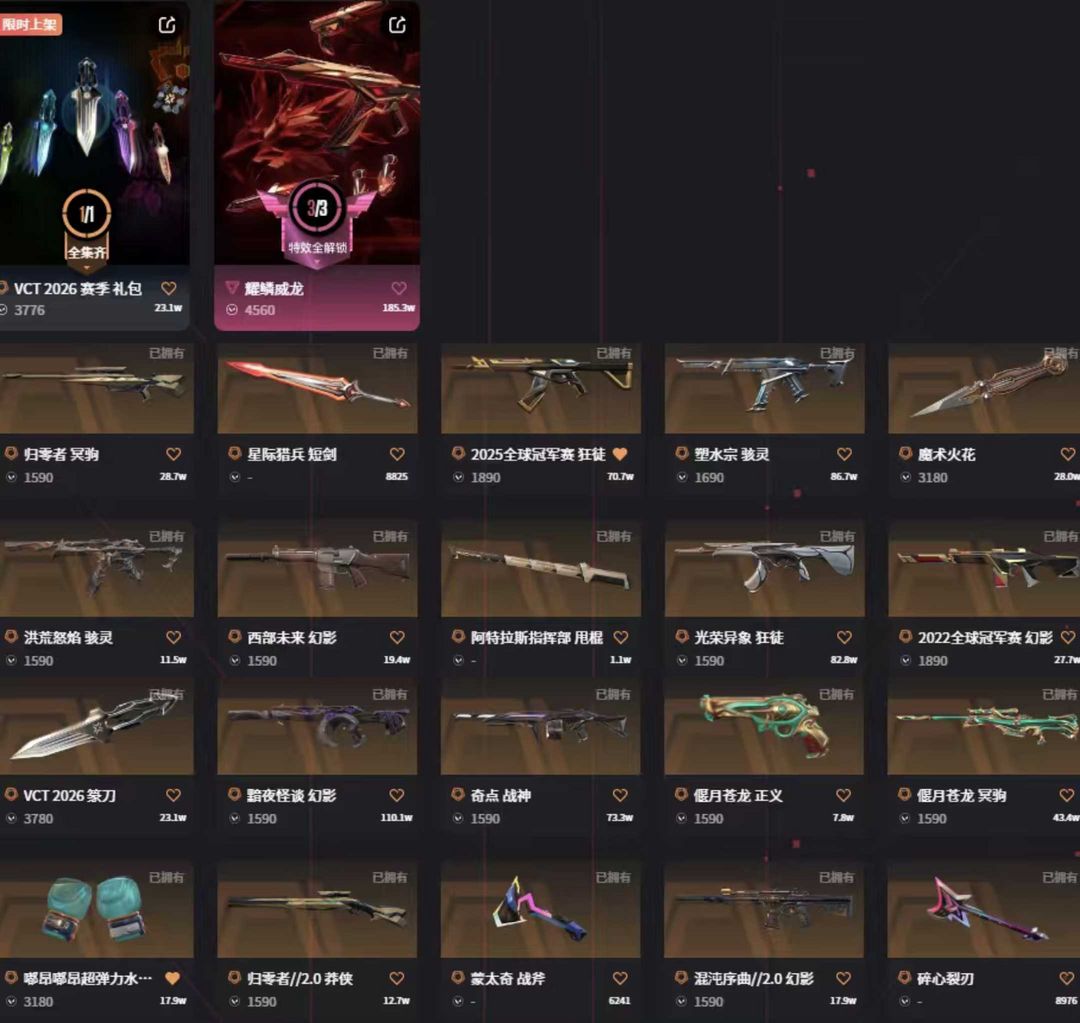The image size is (1080, 1023).
Task: Toggle heart on 耀鳞威龙 card
Action: point(399,288)
